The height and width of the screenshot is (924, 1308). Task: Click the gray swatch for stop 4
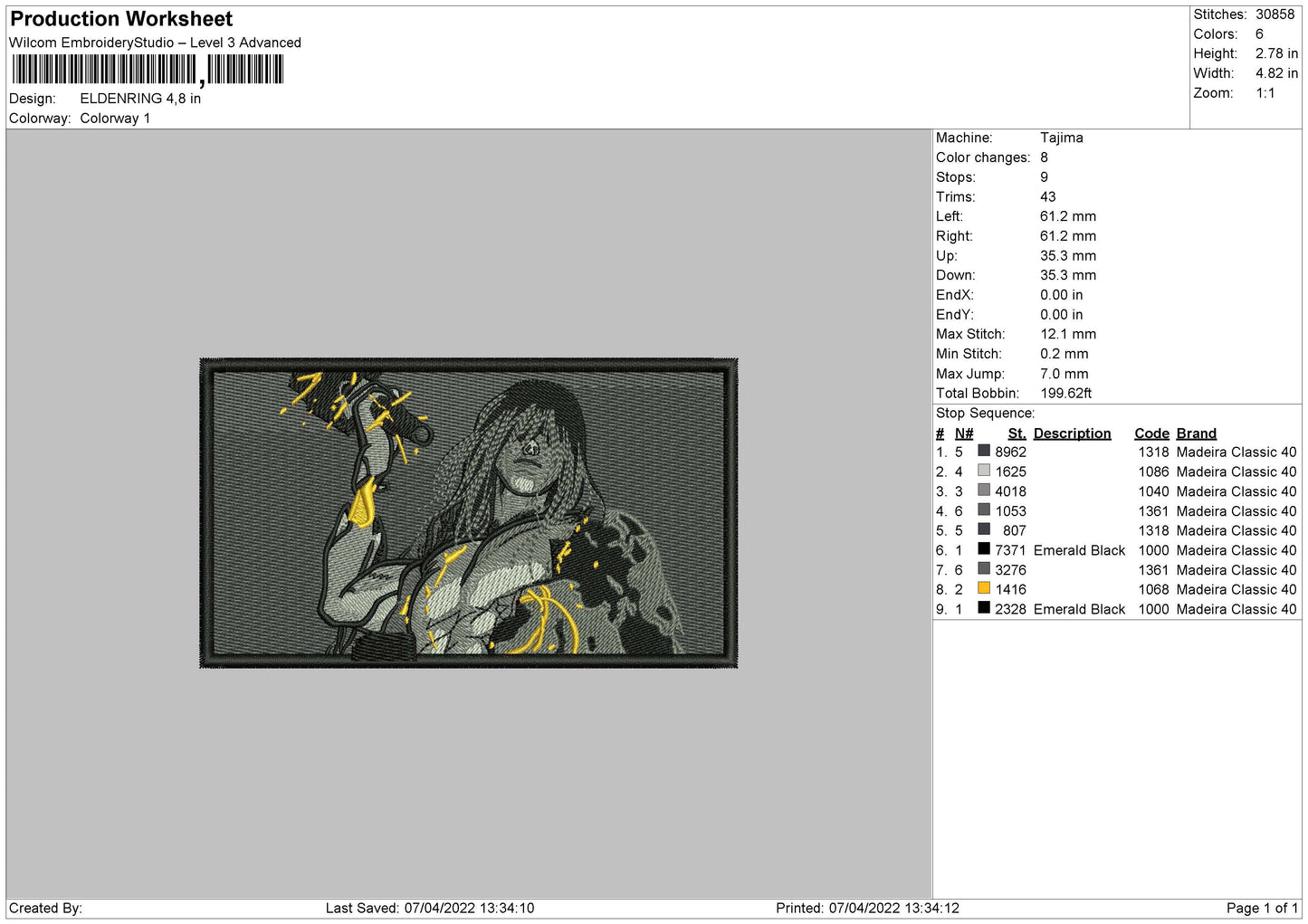(984, 510)
